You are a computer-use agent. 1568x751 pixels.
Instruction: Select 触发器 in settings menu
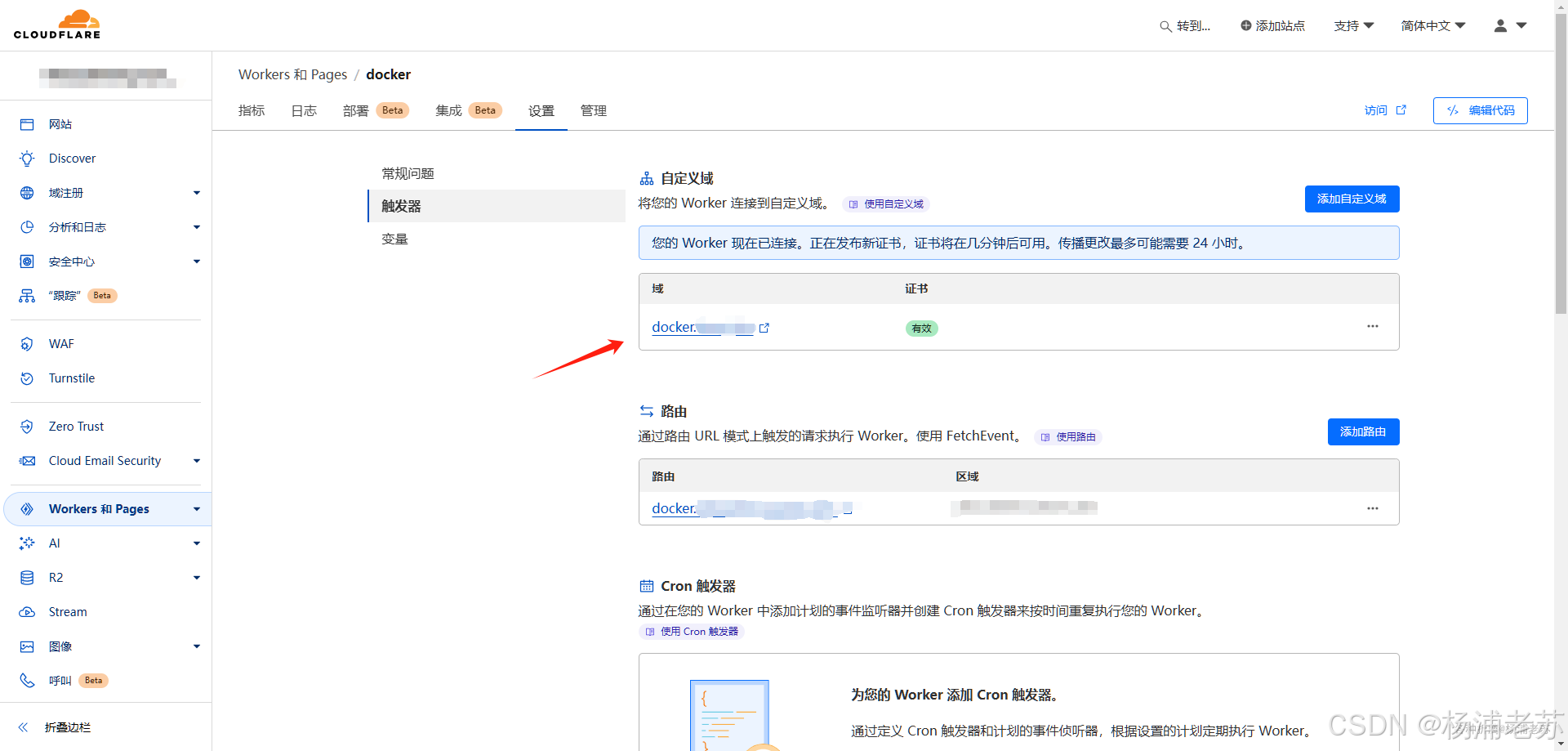pyautogui.click(x=497, y=206)
